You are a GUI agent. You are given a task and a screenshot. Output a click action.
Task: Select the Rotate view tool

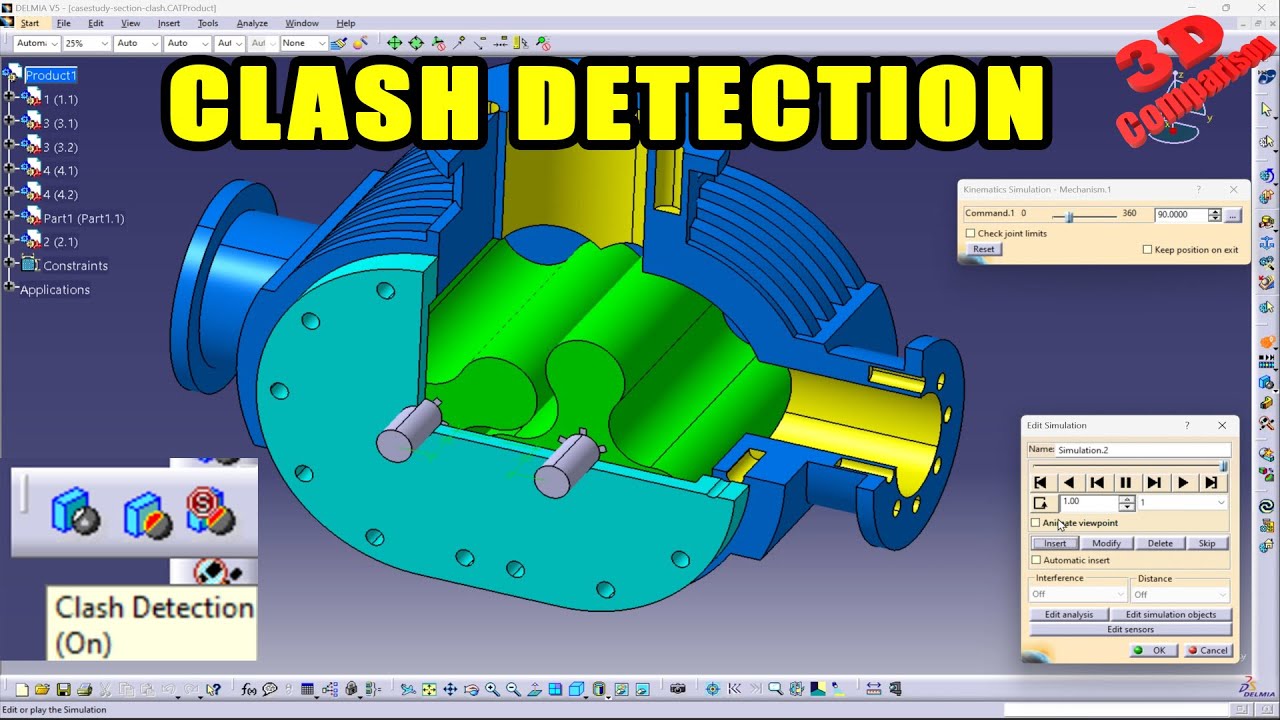point(471,689)
